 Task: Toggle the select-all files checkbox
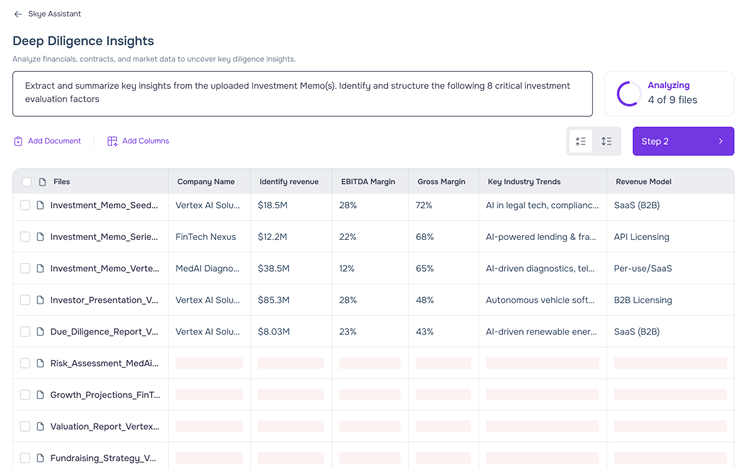click(x=26, y=182)
